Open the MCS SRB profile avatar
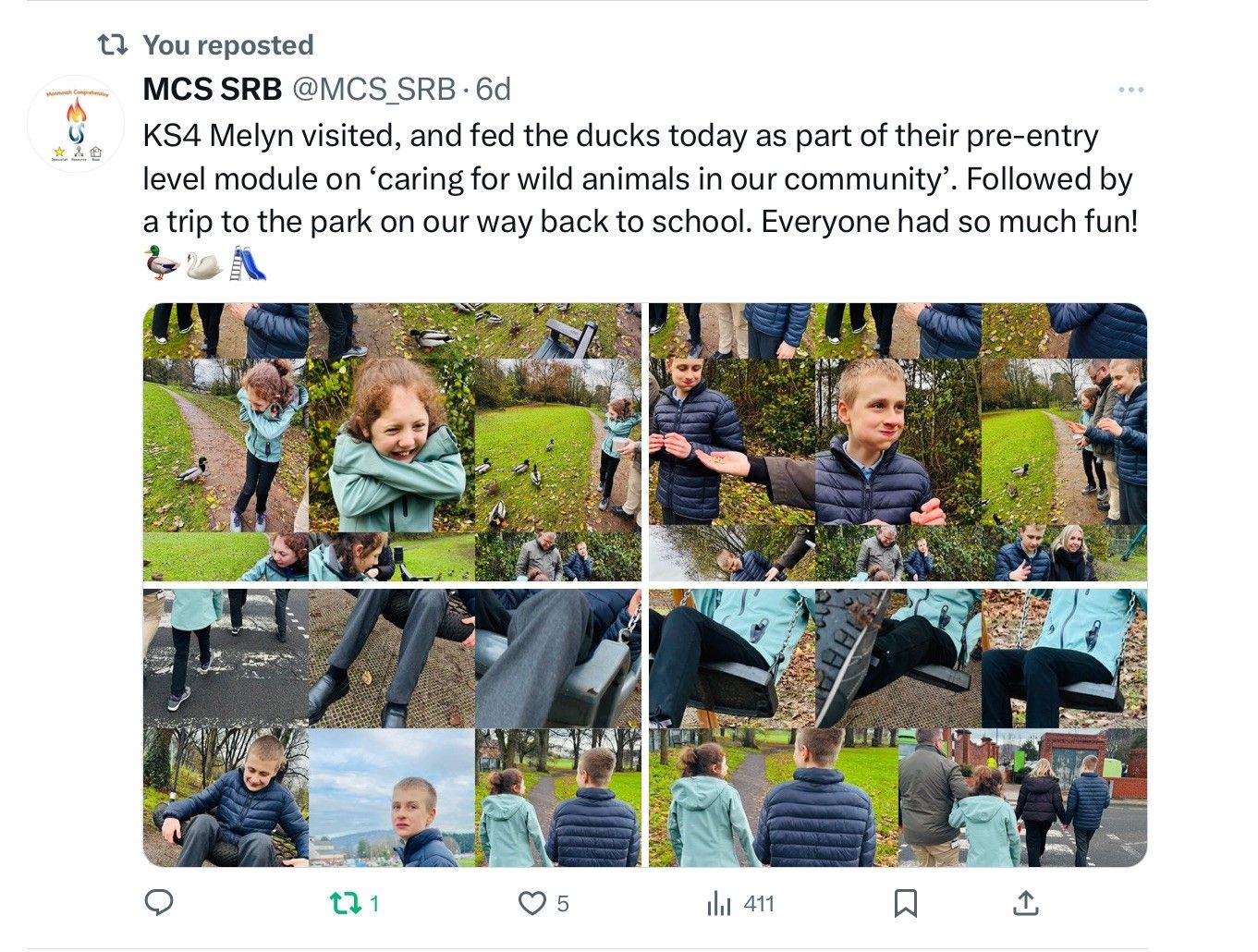Image resolution: width=1258 pixels, height=952 pixels. coord(76,125)
